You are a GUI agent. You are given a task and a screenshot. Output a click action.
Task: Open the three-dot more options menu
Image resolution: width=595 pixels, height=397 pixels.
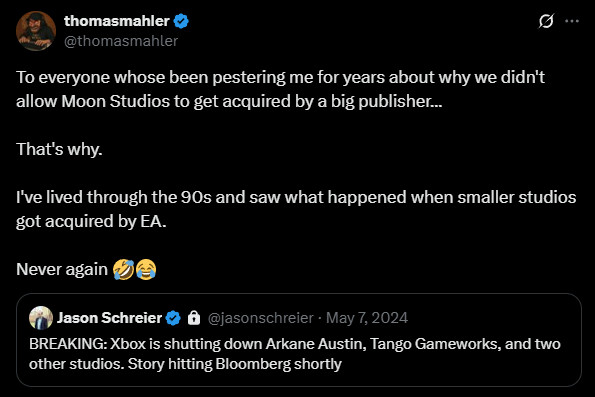tap(572, 21)
